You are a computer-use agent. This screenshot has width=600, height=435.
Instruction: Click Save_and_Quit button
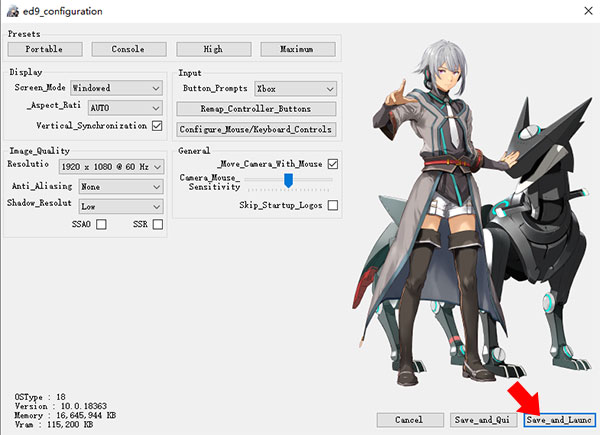tap(483, 420)
